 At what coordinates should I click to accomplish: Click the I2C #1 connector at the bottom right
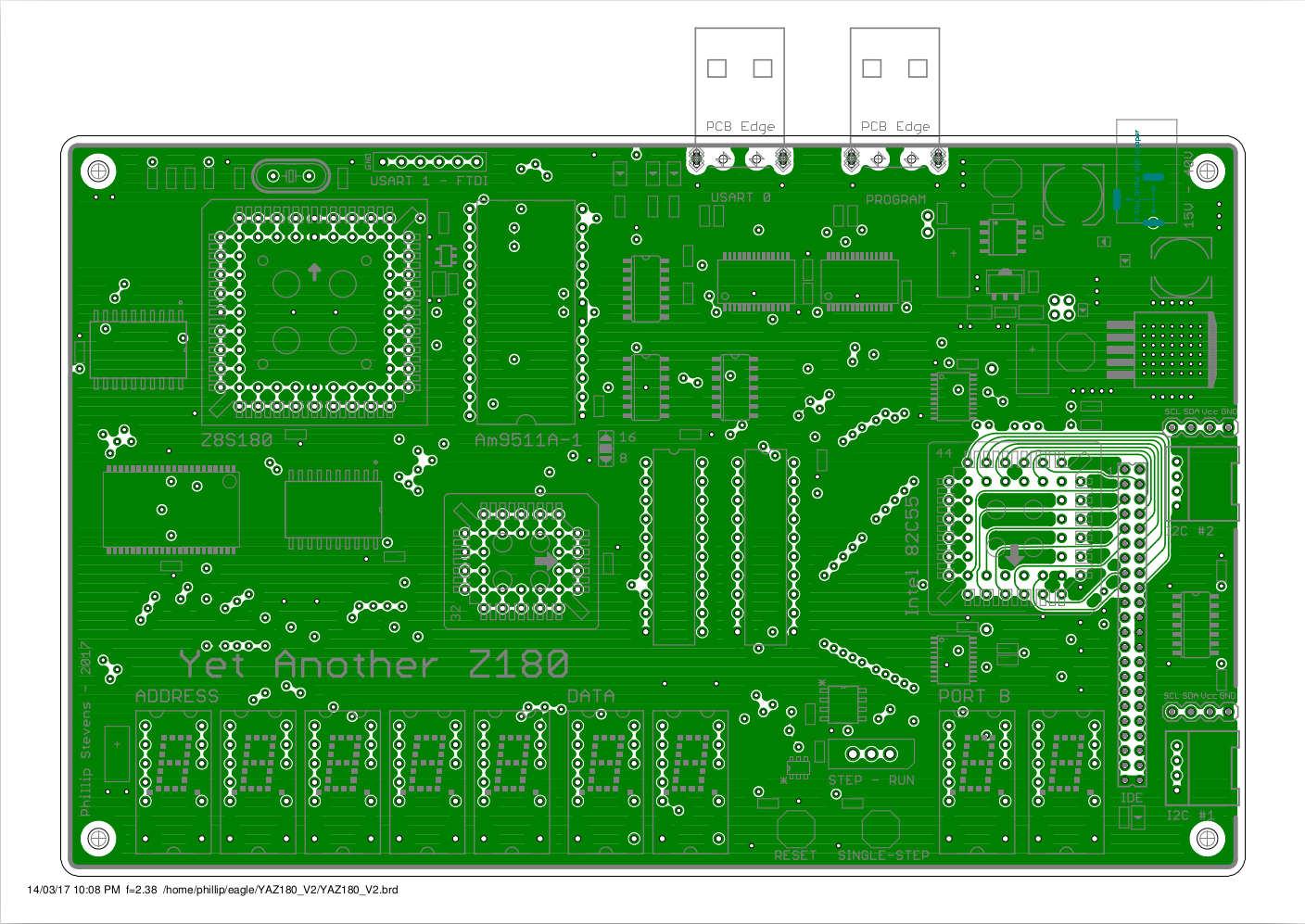(x=1204, y=767)
